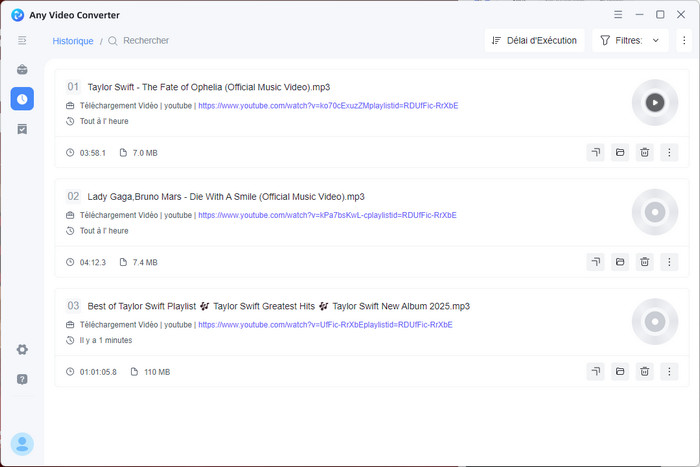
Task: Delete the Taylor Swift Fate of Ophelia entry
Action: (645, 152)
